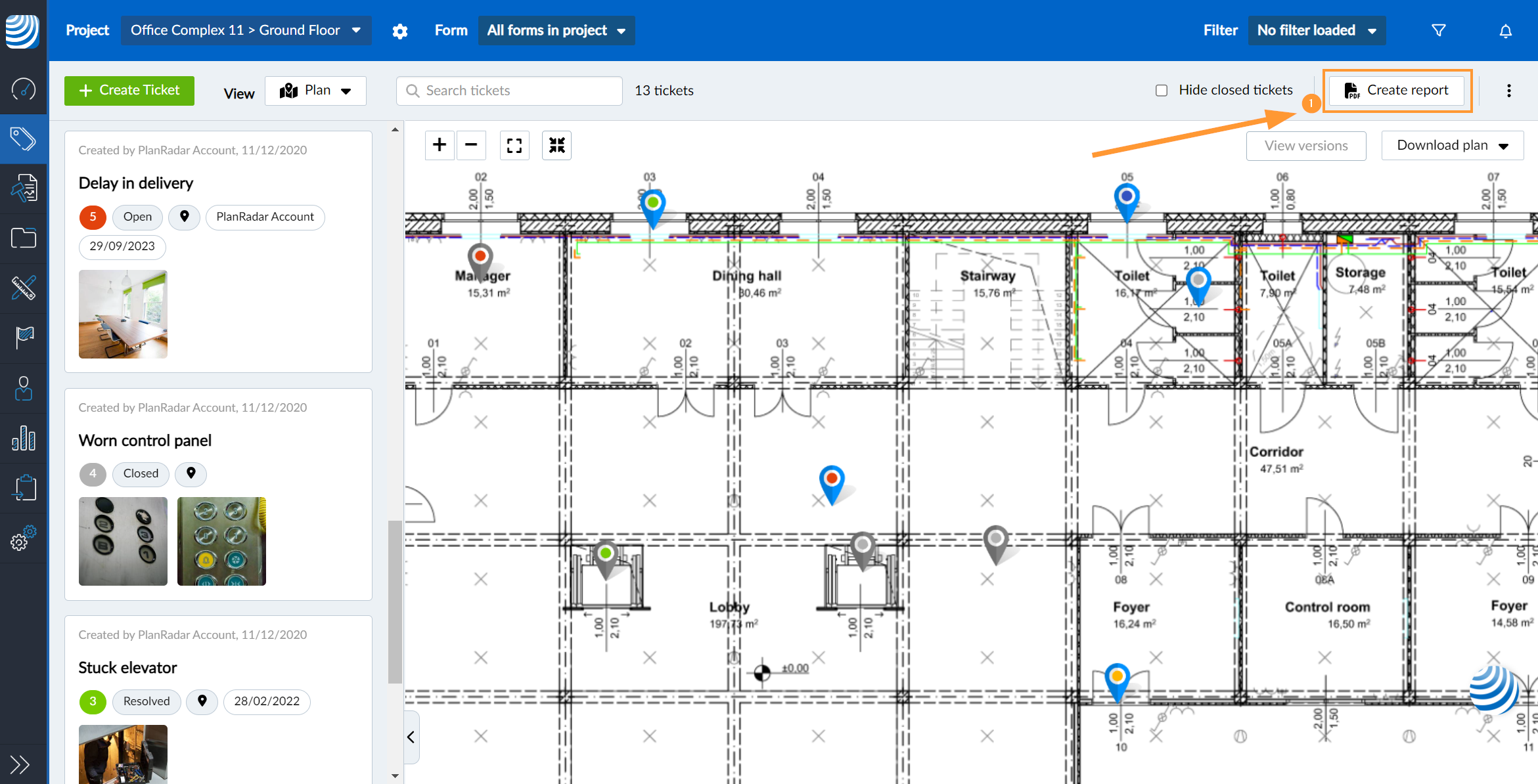
Task: Open the three-dot more options menu
Action: [1508, 91]
